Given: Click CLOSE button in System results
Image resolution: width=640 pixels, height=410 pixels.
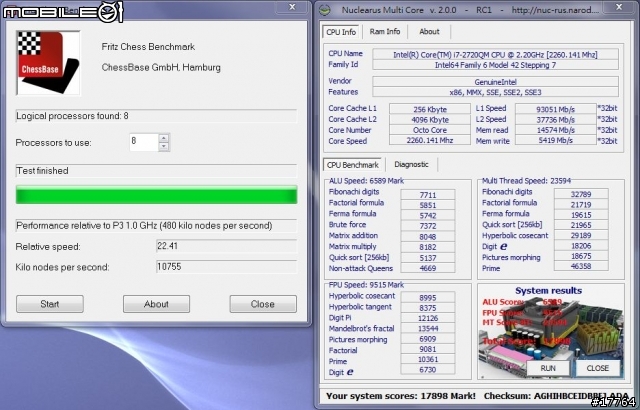Looking at the screenshot, I should pos(598,368).
